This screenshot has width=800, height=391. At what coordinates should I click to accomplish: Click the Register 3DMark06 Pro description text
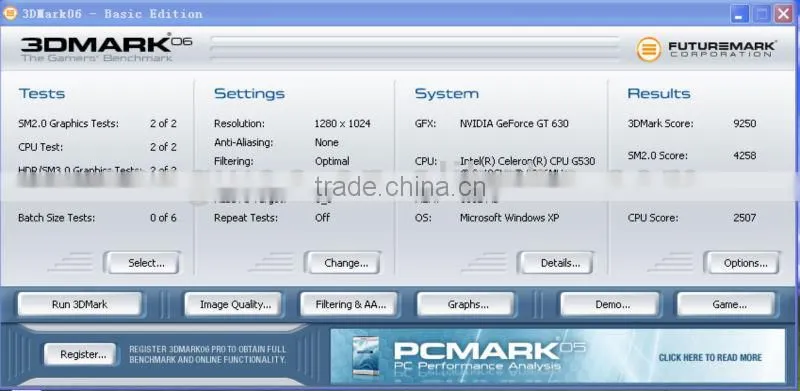coord(208,354)
